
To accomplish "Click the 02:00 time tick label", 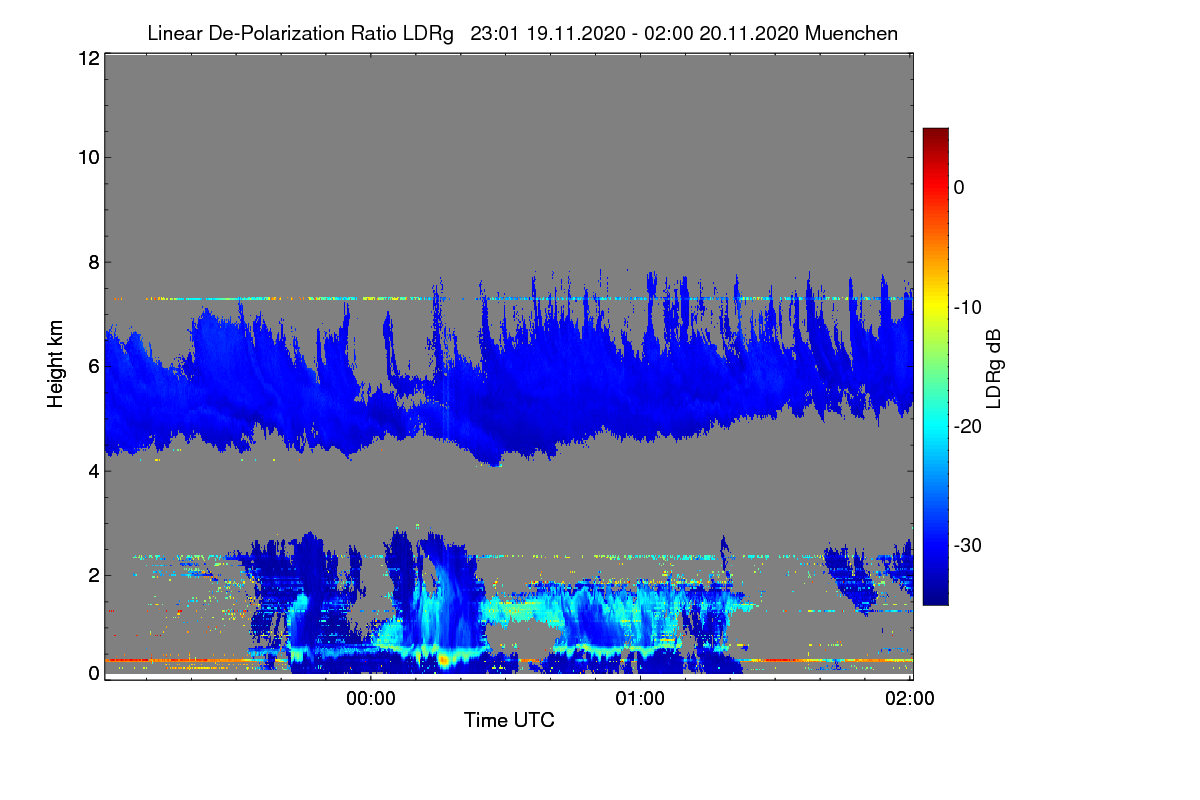I will coord(910,699).
